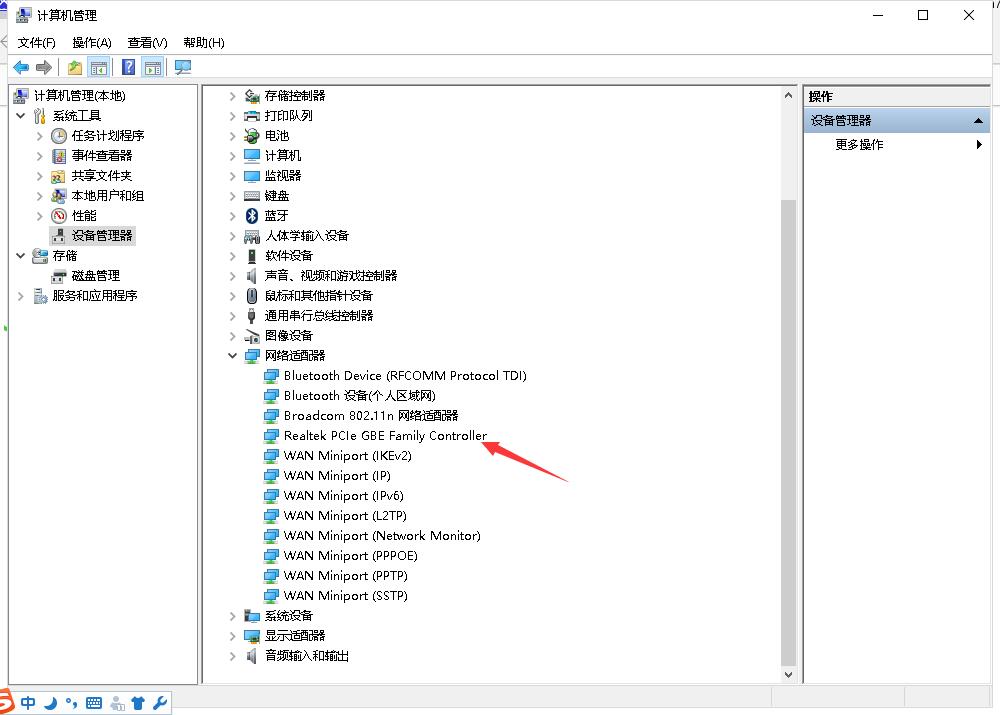Click the Task Scheduler clock icon
This screenshot has height=715, width=1000.
pos(59,136)
